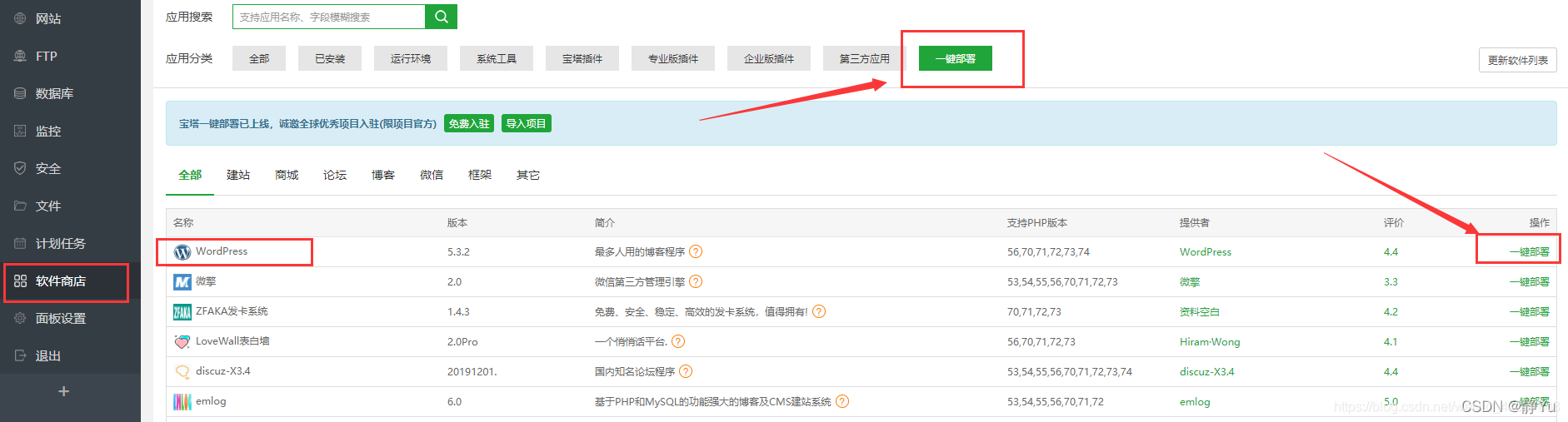Select the 系统工具 category button
The width and height of the screenshot is (1568, 422).
tap(497, 58)
